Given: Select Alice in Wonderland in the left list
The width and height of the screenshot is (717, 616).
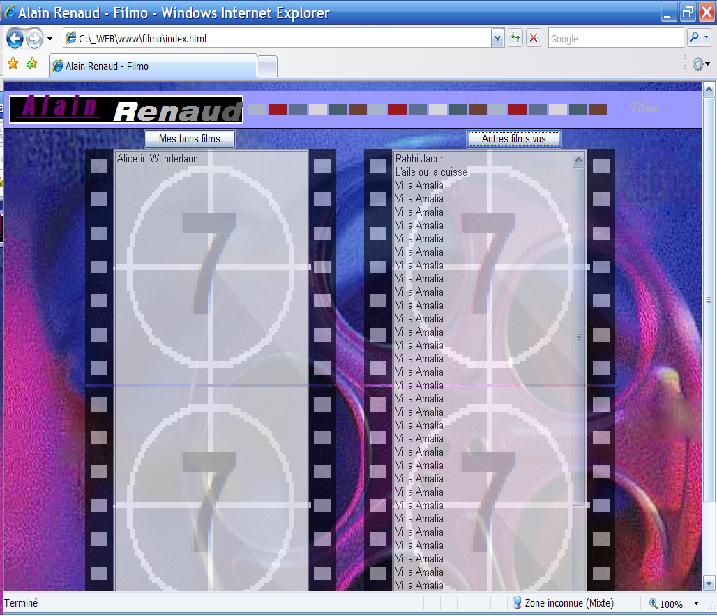Looking at the screenshot, I should [157, 158].
